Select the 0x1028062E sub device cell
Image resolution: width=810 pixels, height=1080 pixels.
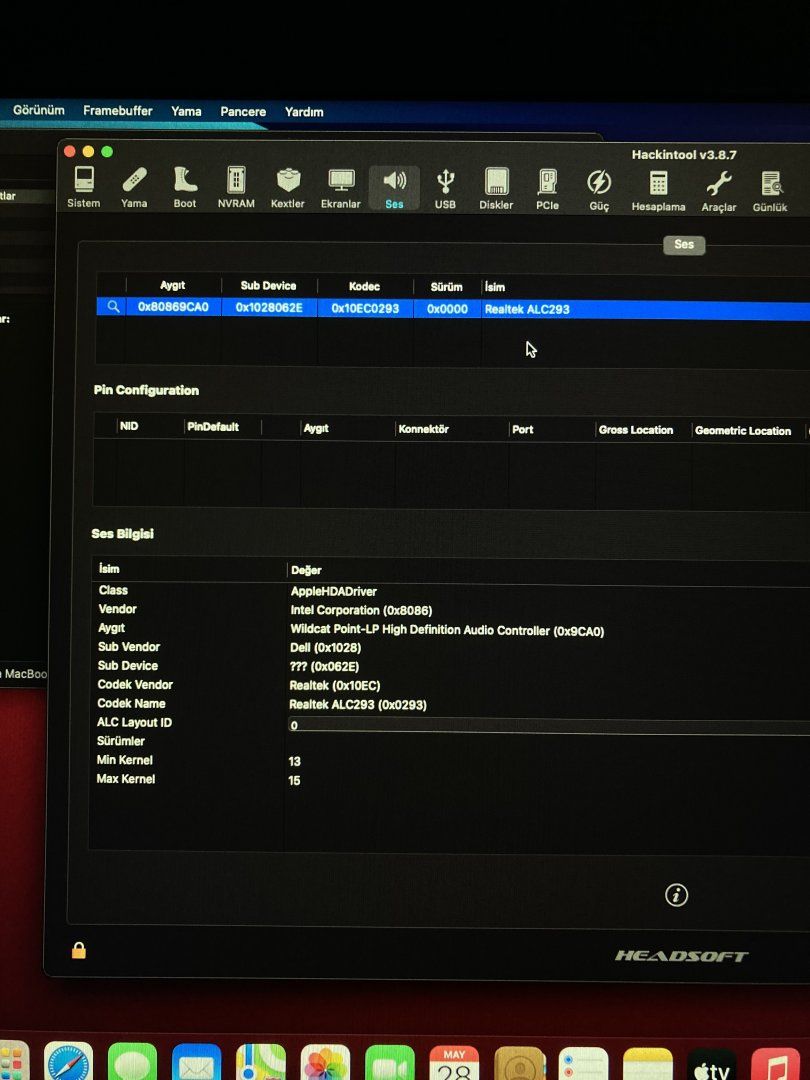click(x=269, y=308)
